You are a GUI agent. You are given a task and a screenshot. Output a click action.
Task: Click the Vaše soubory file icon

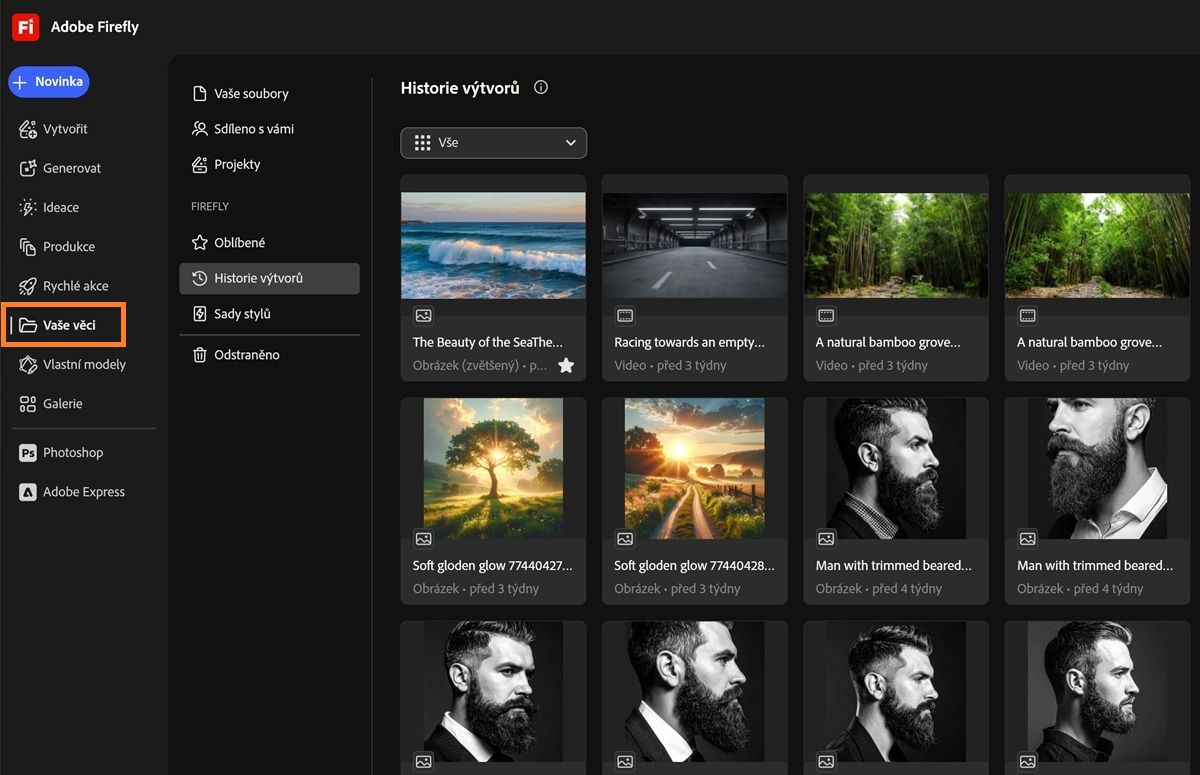pyautogui.click(x=199, y=93)
